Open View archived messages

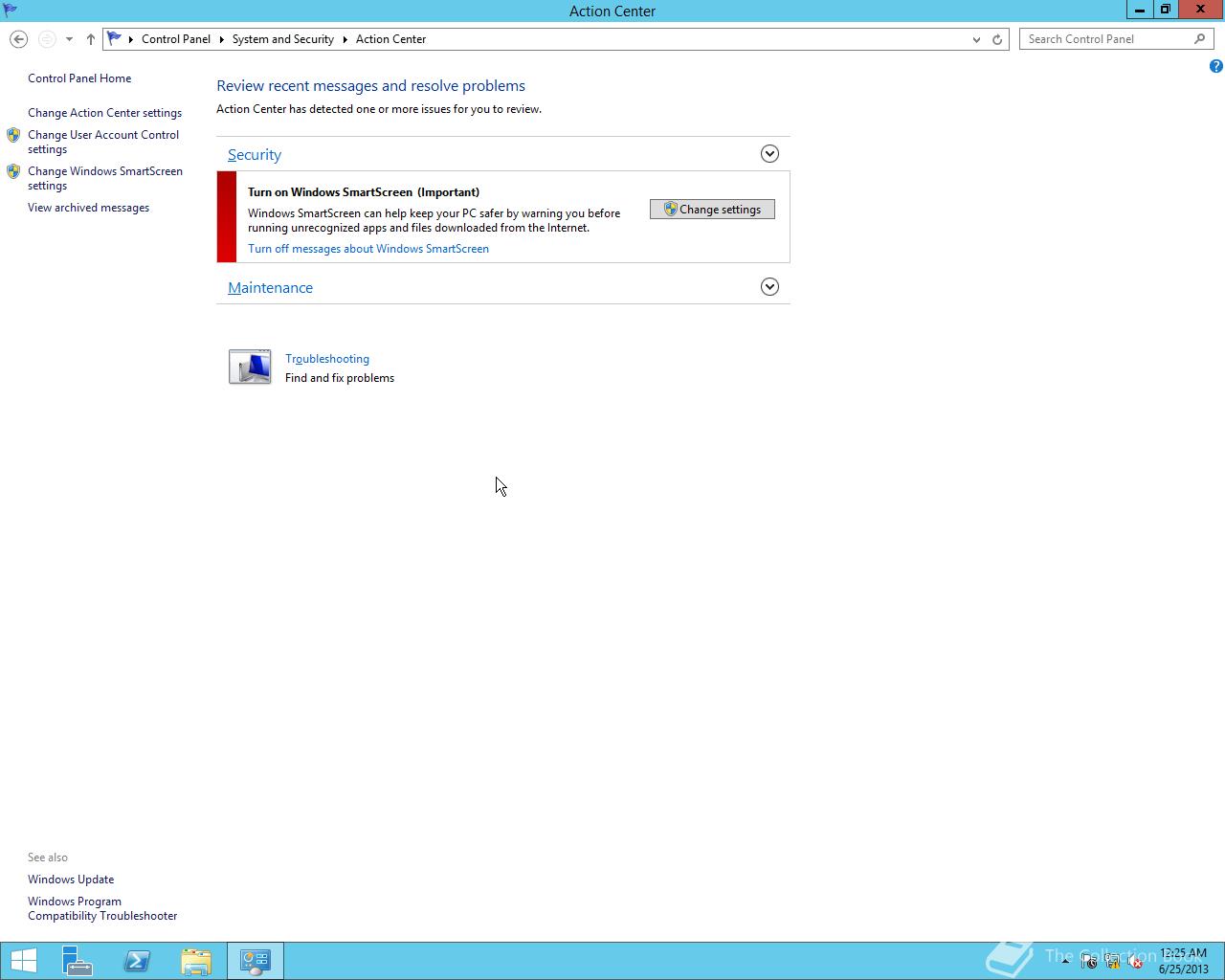(x=88, y=208)
